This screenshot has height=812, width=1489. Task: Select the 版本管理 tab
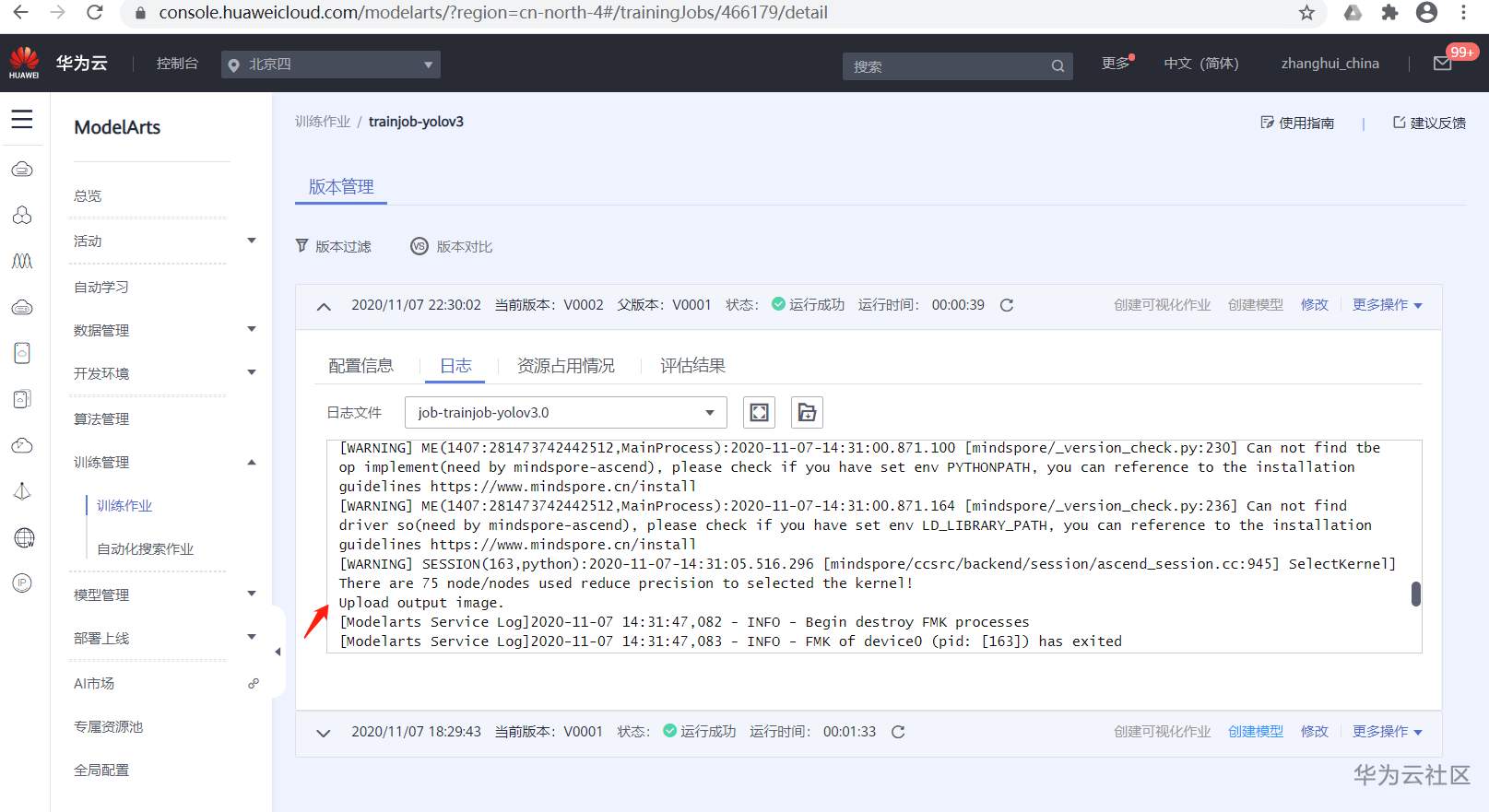(341, 186)
